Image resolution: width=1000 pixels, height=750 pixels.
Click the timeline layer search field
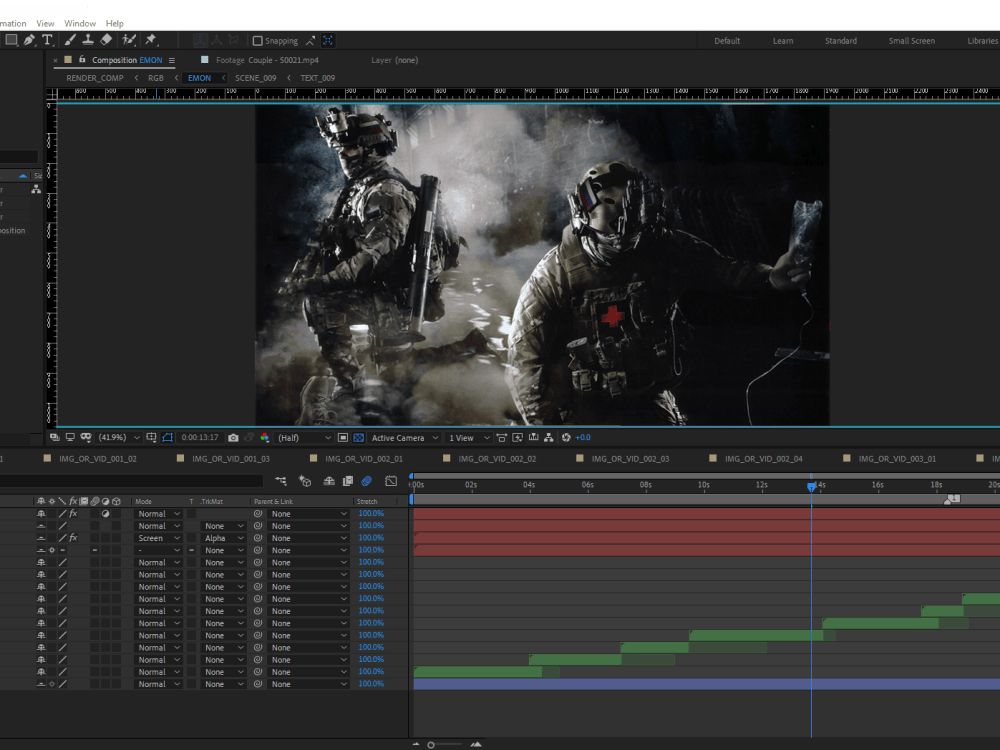131,481
